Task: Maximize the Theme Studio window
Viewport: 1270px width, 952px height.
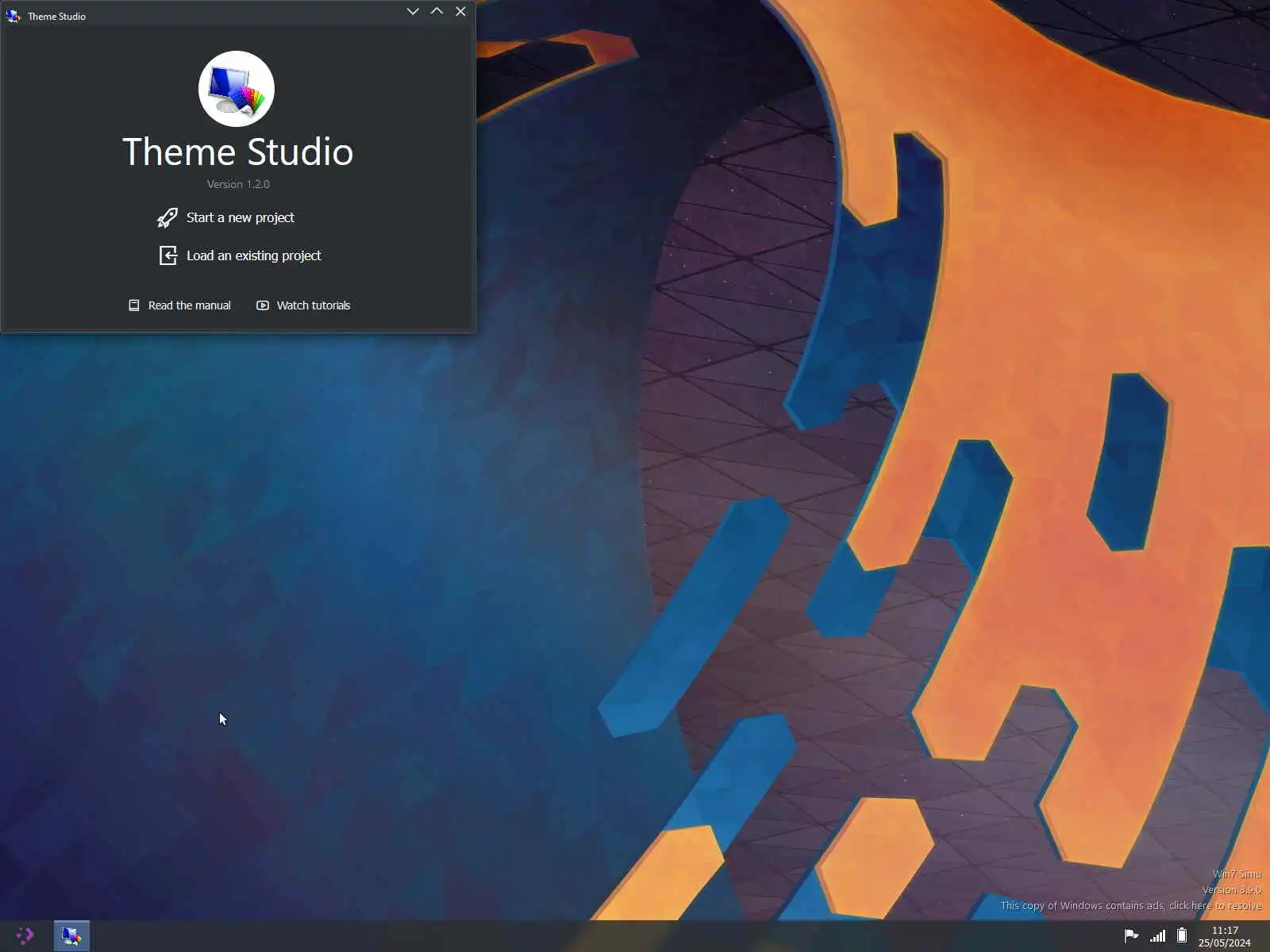Action: pos(437,11)
